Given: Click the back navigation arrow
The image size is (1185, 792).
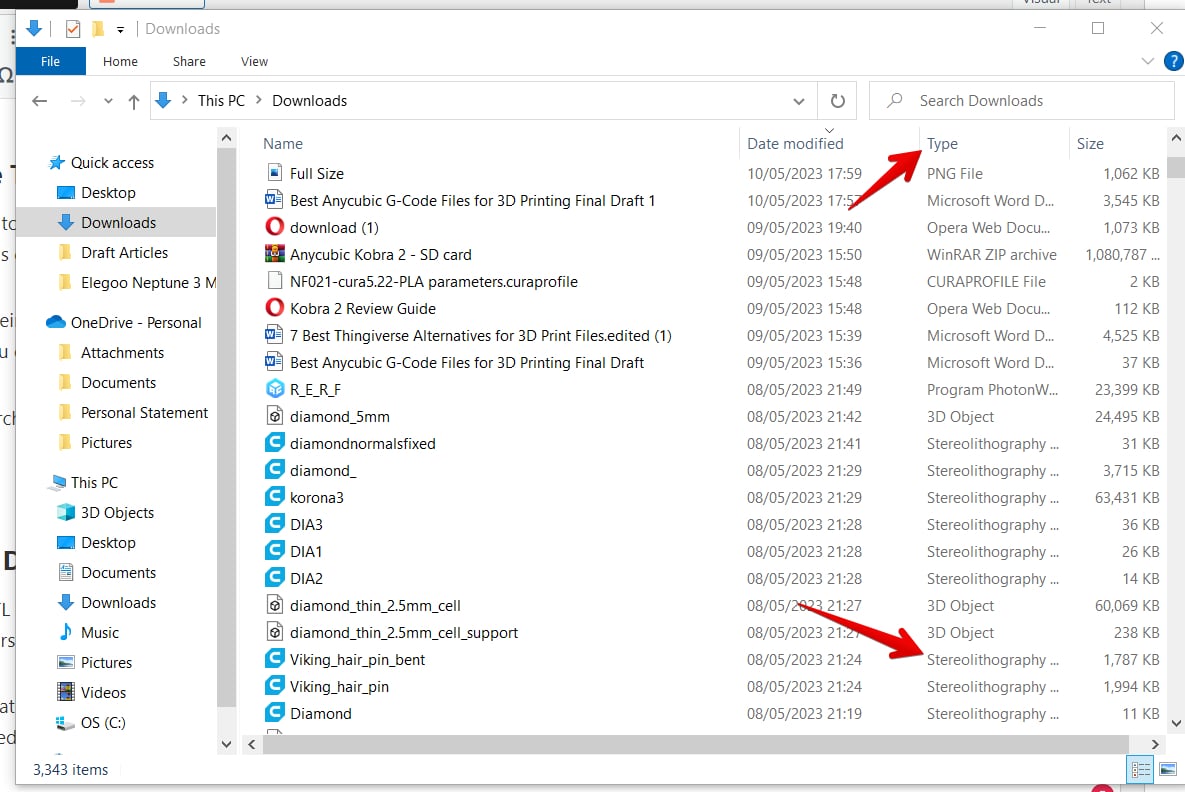Looking at the screenshot, I should click(39, 100).
